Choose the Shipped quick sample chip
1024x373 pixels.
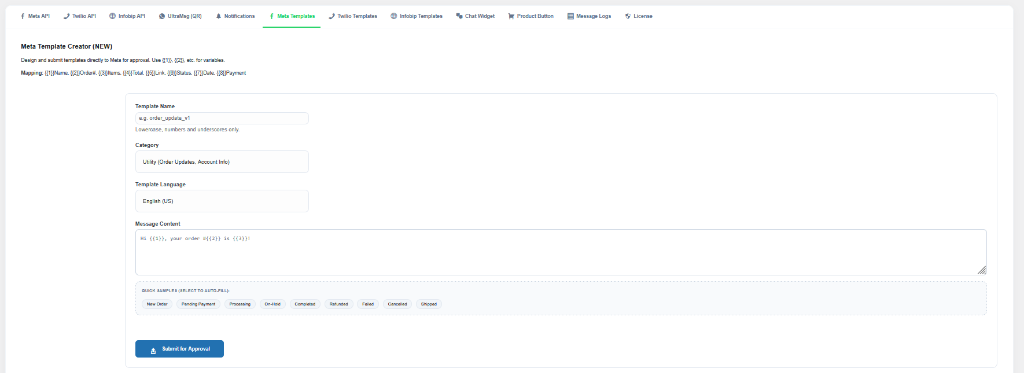tap(429, 304)
